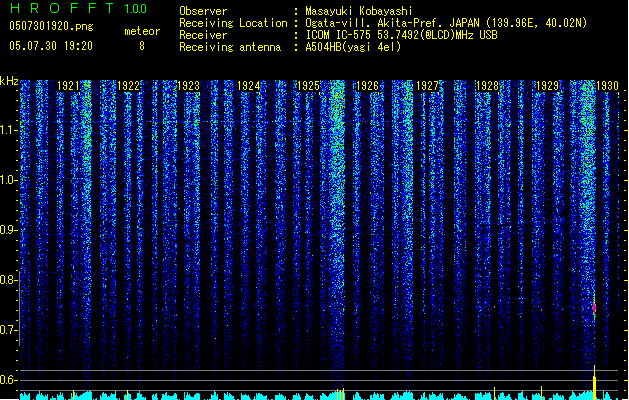
Task: Click the gray vertical bar beside 0.8 kHz
Action: click(x=20, y=308)
